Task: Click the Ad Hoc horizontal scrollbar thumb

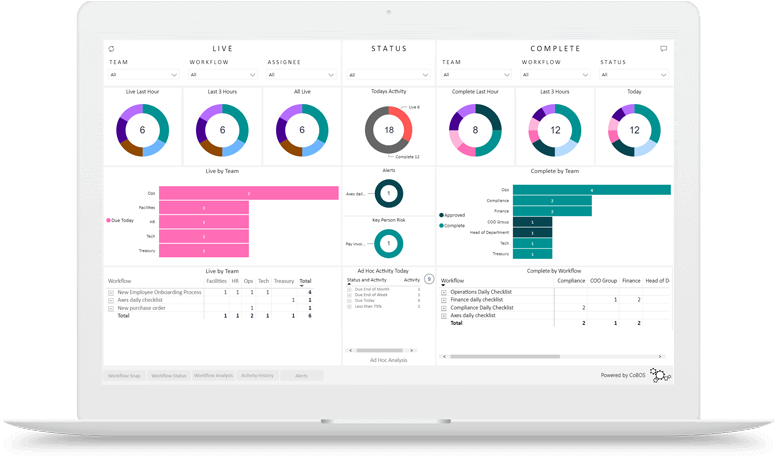Action: [380, 350]
